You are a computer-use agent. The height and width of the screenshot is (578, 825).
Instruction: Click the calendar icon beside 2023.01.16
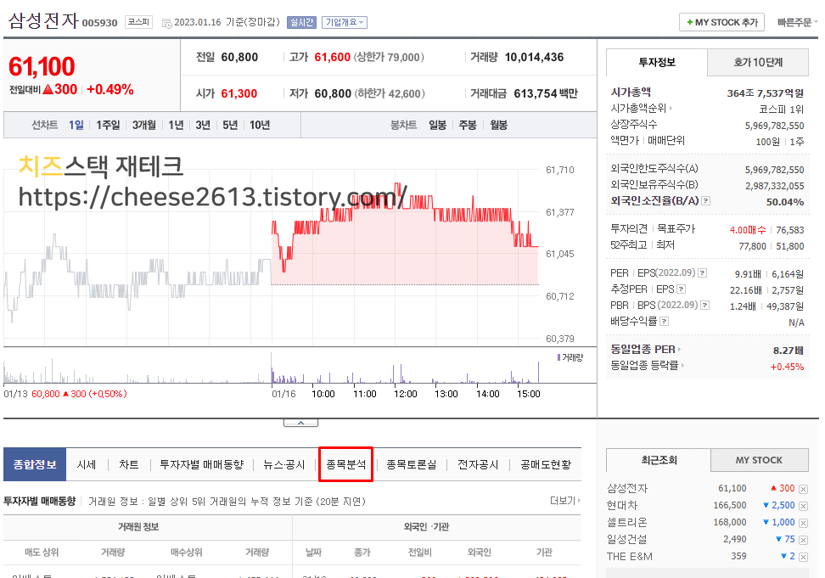pos(167,23)
